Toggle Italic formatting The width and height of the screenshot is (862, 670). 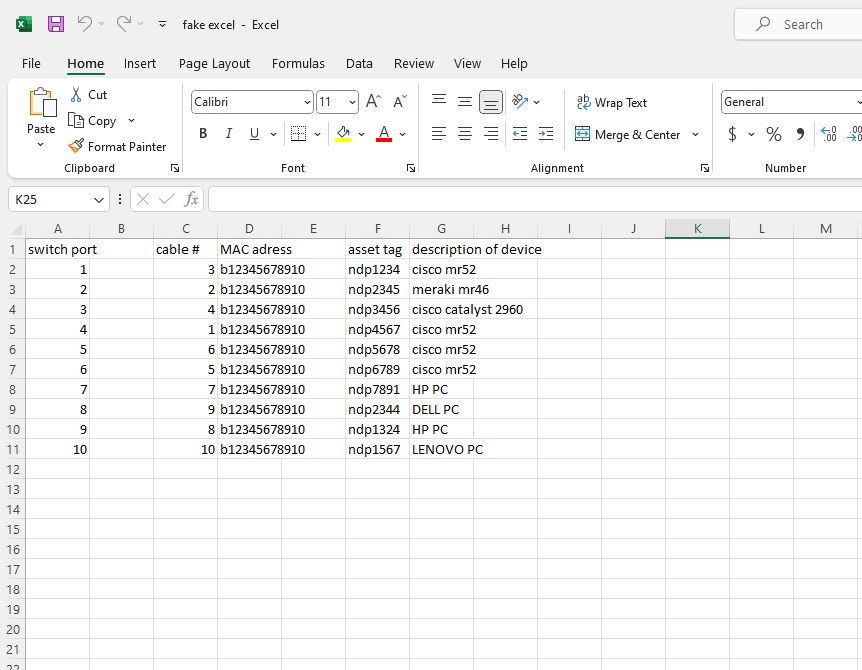click(228, 134)
